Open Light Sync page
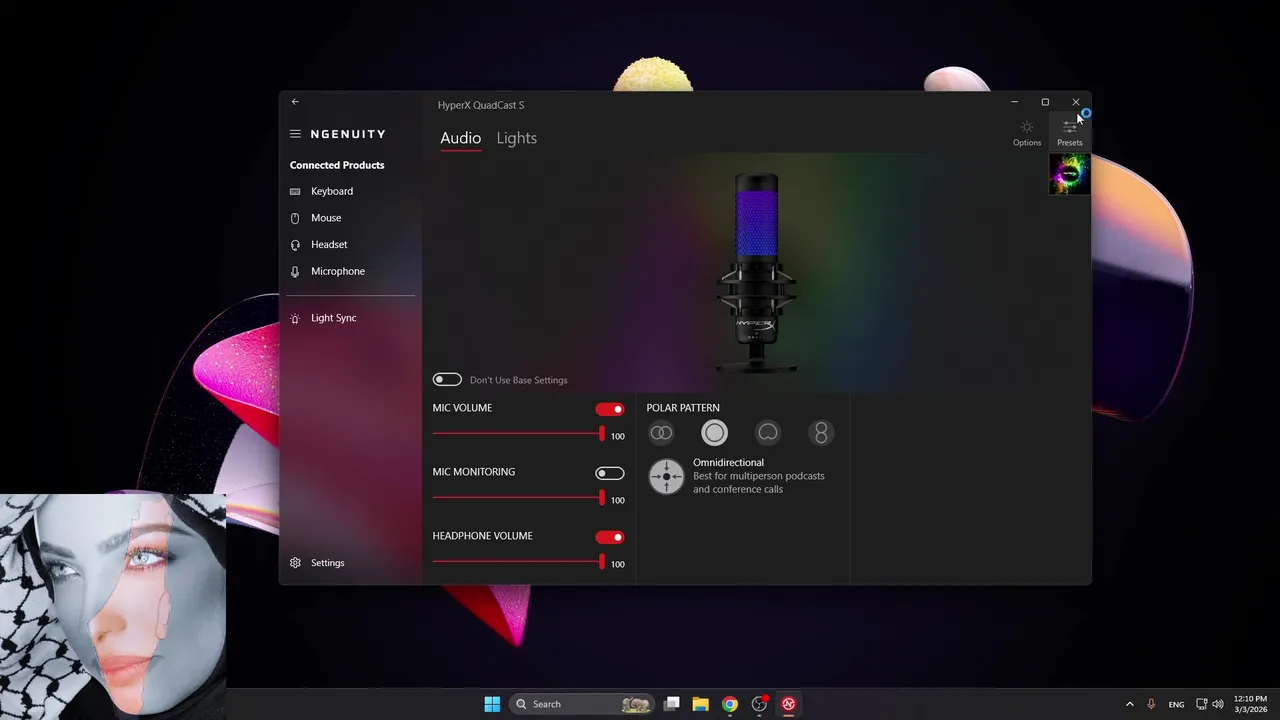 point(333,318)
